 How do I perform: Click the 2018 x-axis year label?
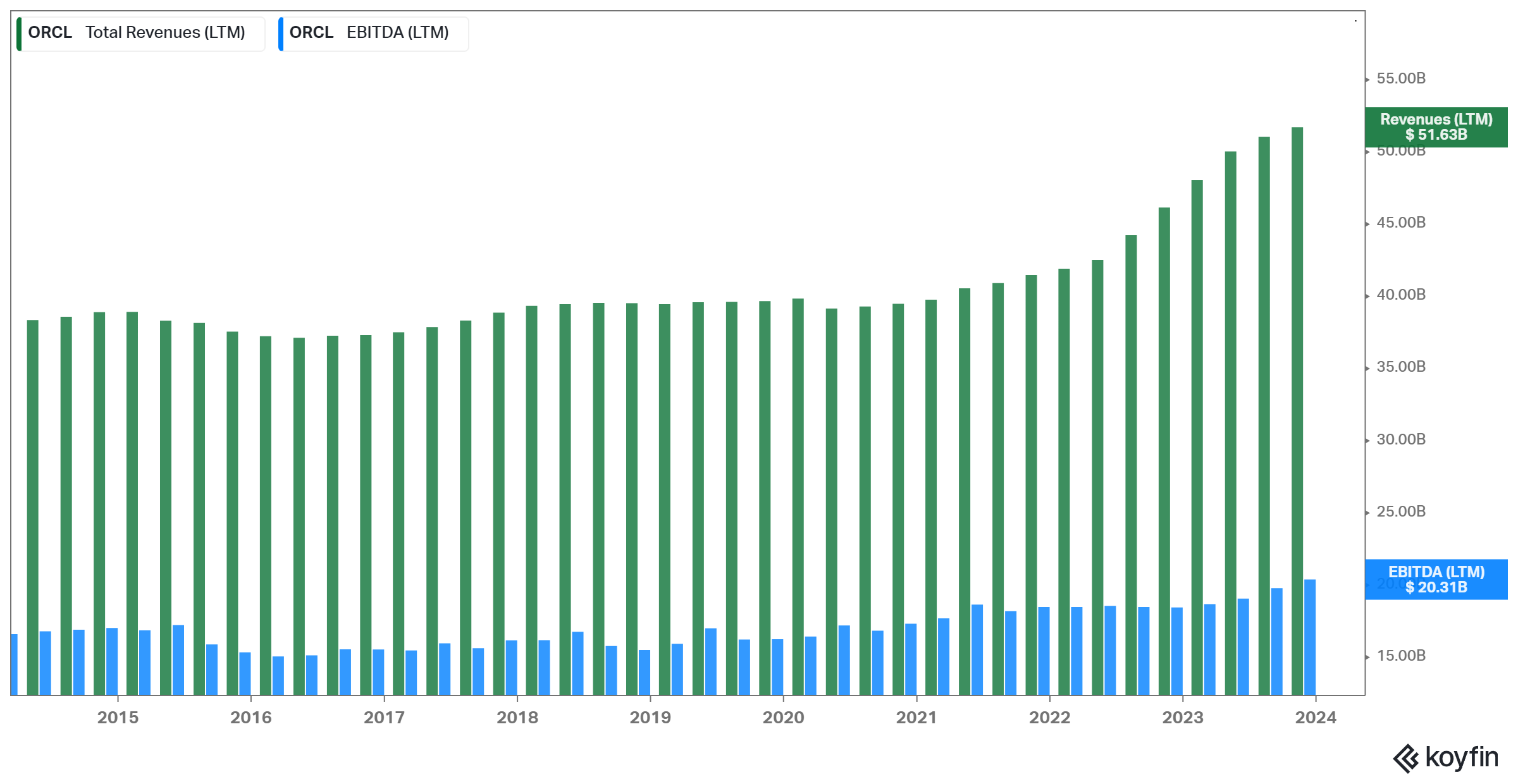[x=517, y=718]
